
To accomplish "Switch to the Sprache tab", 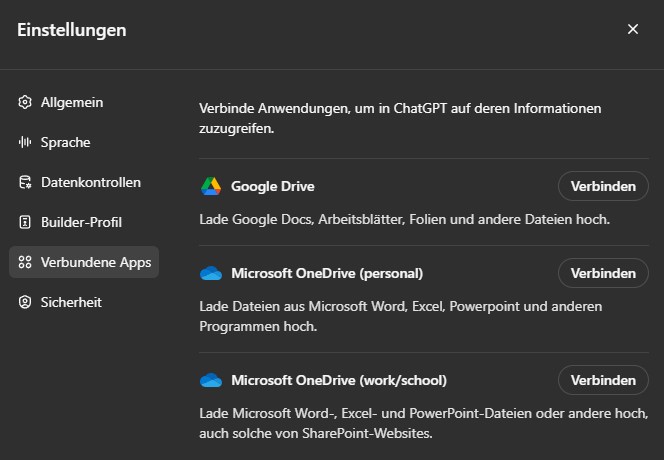I will tap(84, 142).
